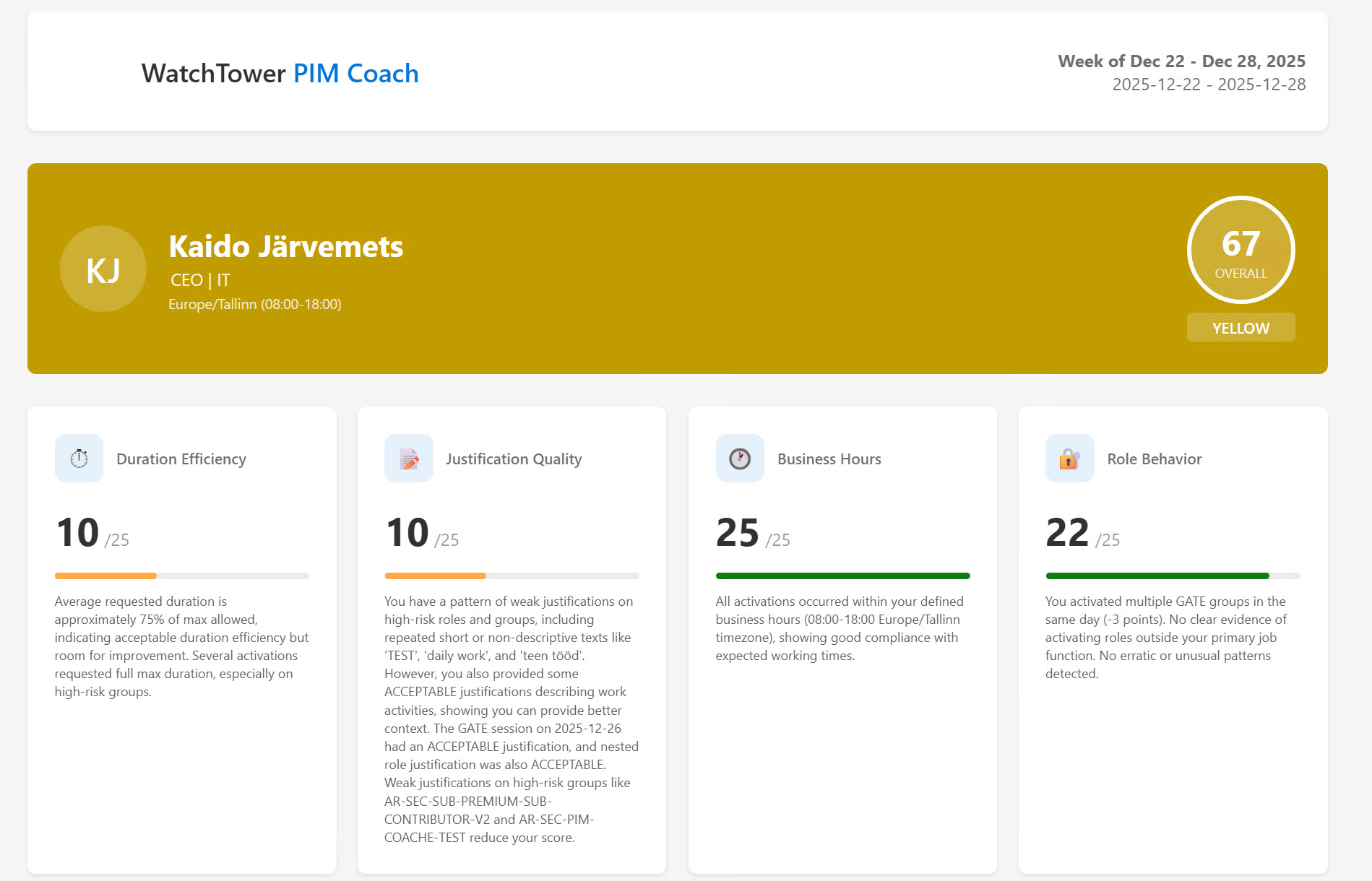Click the WatchTower logo text
1372x881 pixels.
point(213,73)
